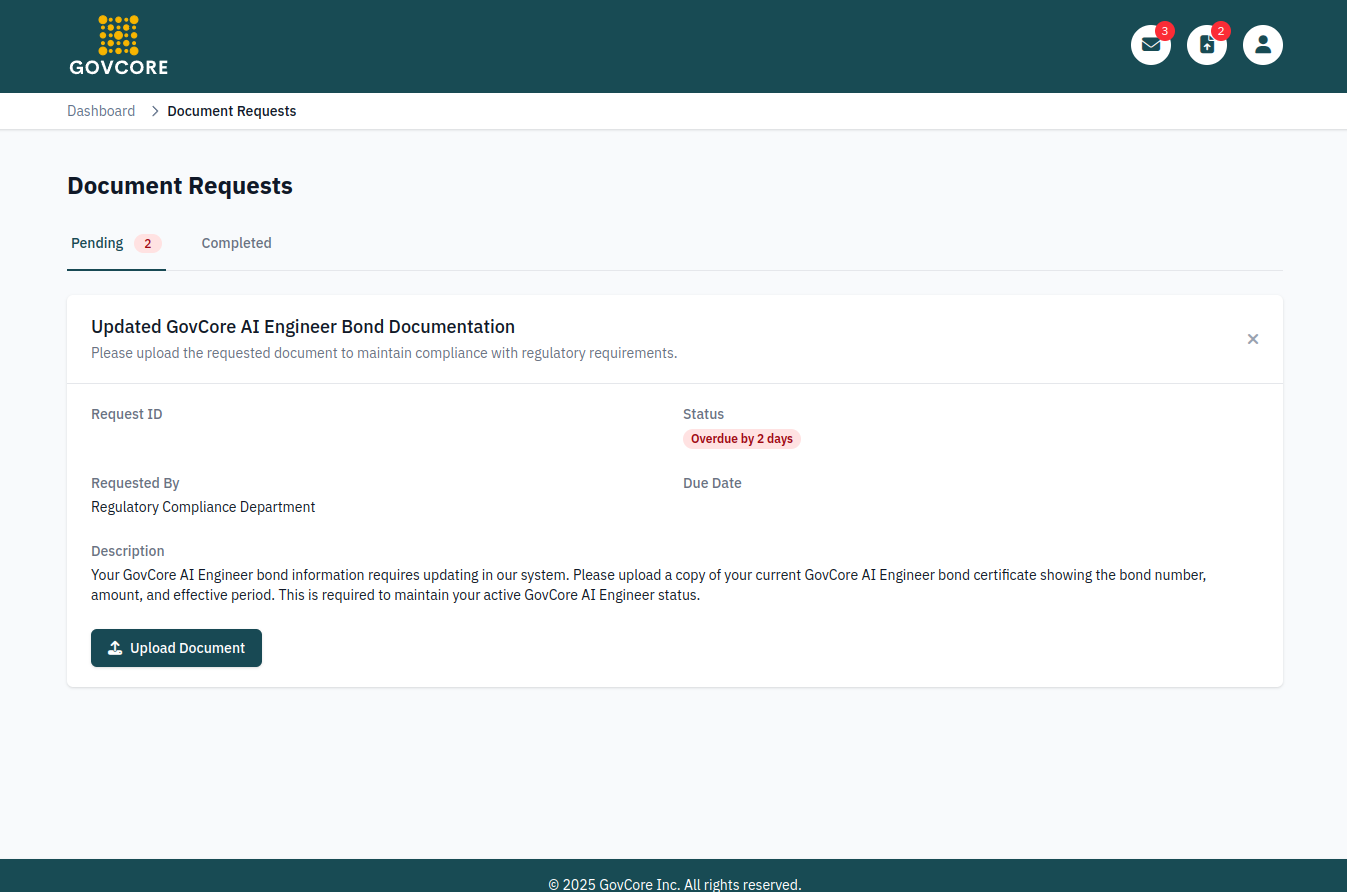The image size is (1347, 892).
Task: Open the mail inbox icon
Action: tap(1150, 45)
